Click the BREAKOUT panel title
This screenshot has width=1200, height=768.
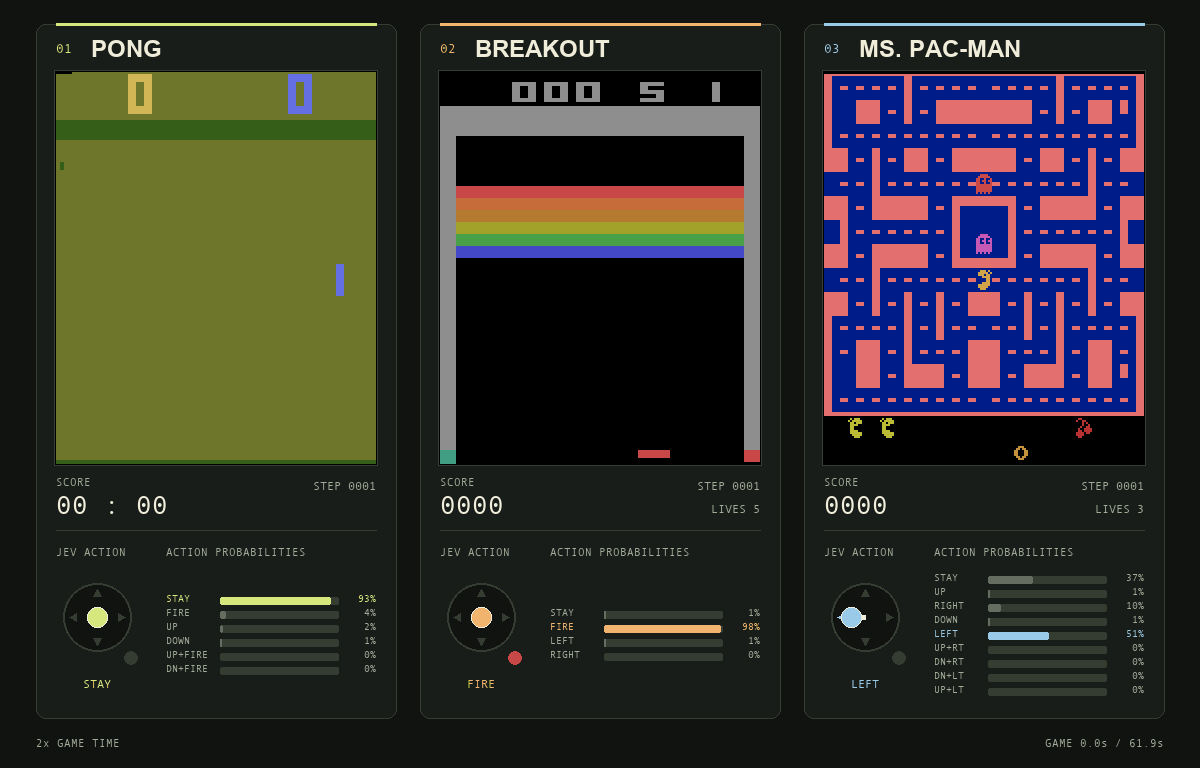[542, 49]
